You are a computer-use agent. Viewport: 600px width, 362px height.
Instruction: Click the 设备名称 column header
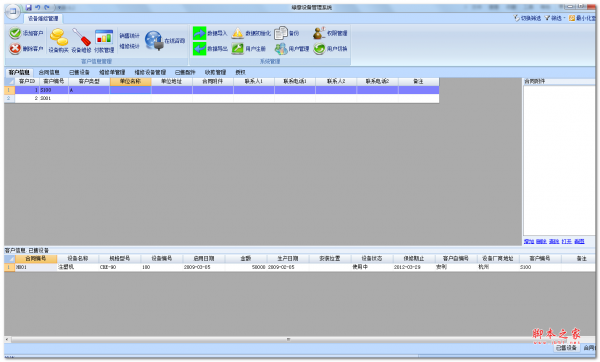[78, 259]
